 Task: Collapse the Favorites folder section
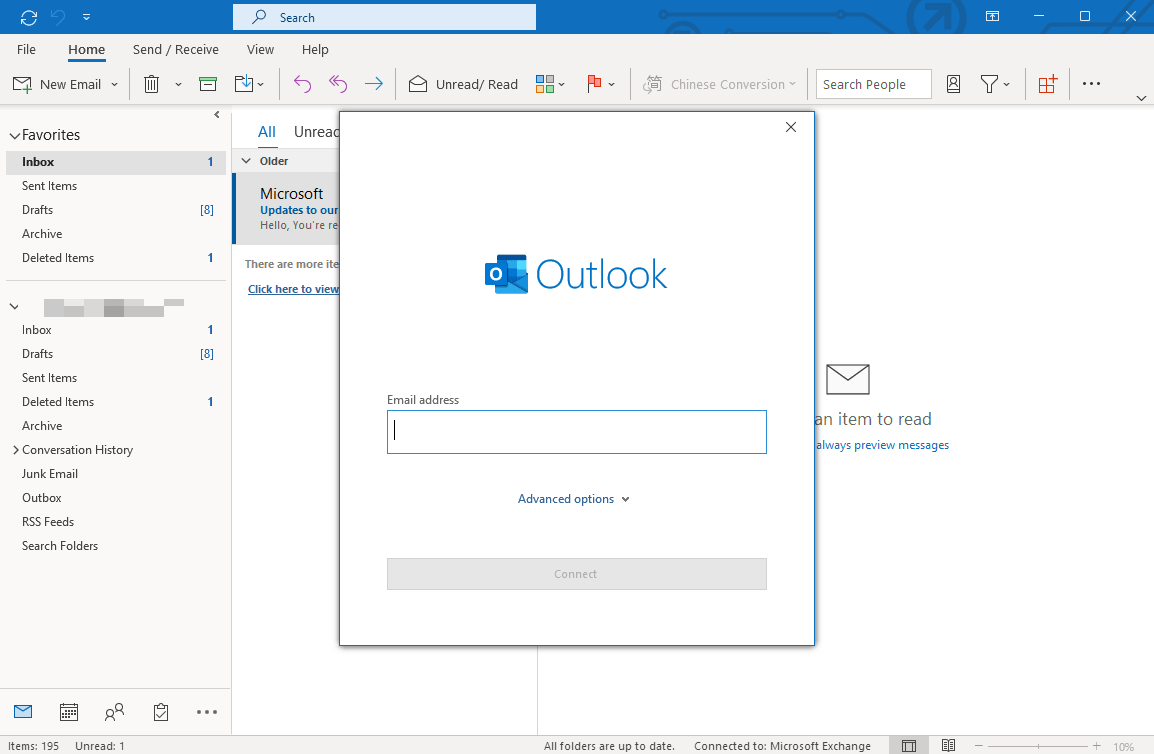14,134
